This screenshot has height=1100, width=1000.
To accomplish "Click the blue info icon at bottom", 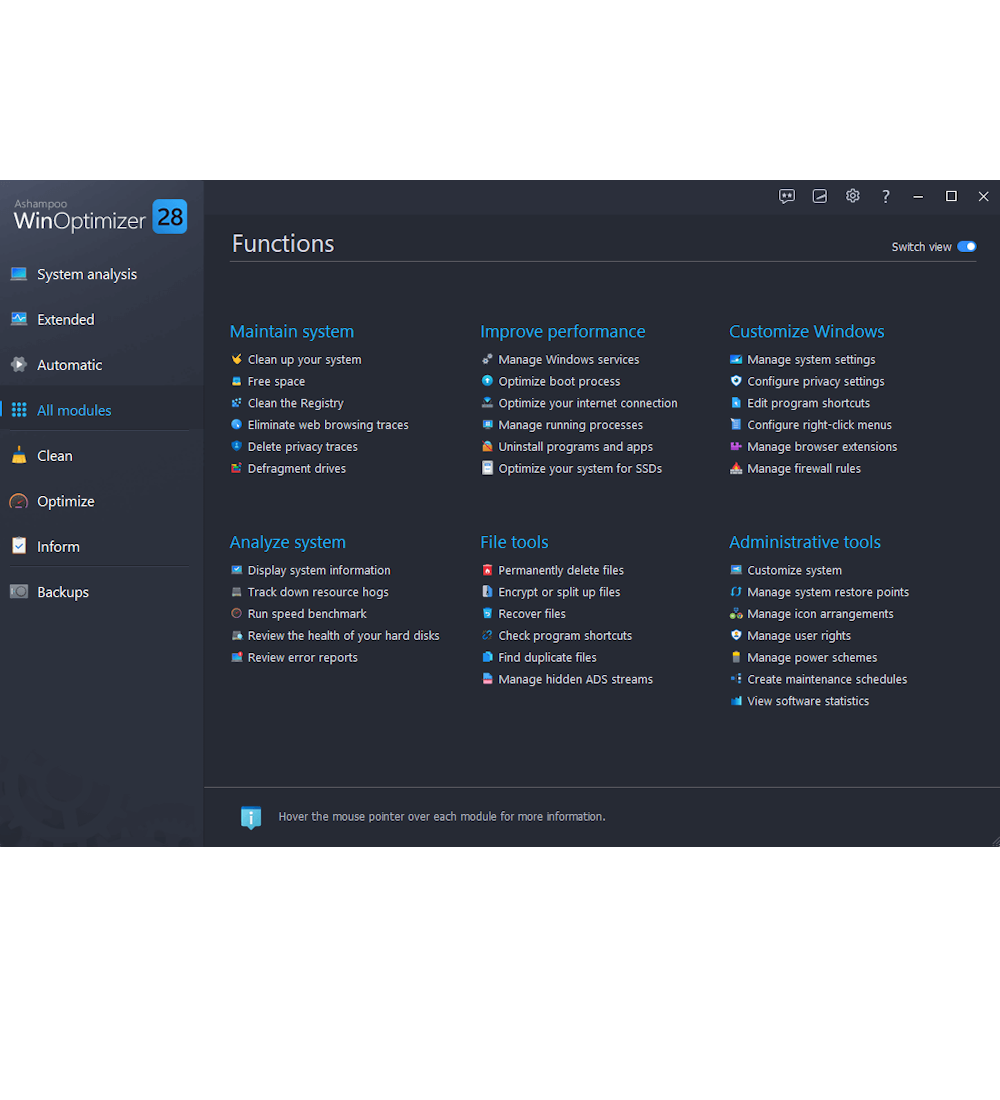I will 251,817.
